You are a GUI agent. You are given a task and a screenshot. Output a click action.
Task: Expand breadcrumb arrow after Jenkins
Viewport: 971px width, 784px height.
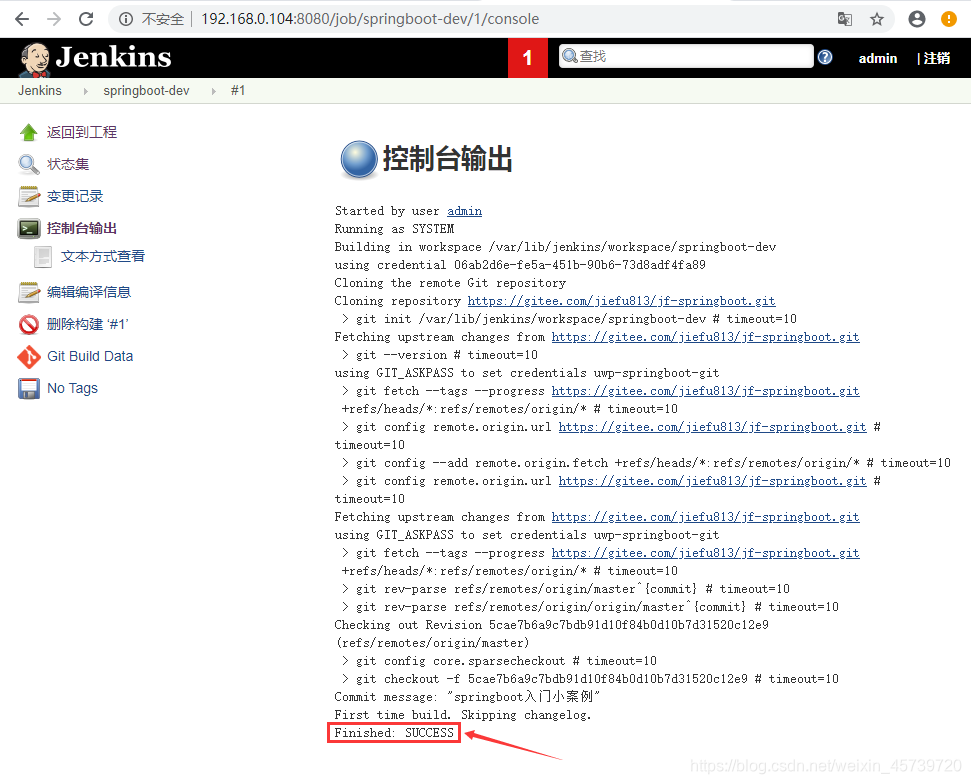click(85, 91)
